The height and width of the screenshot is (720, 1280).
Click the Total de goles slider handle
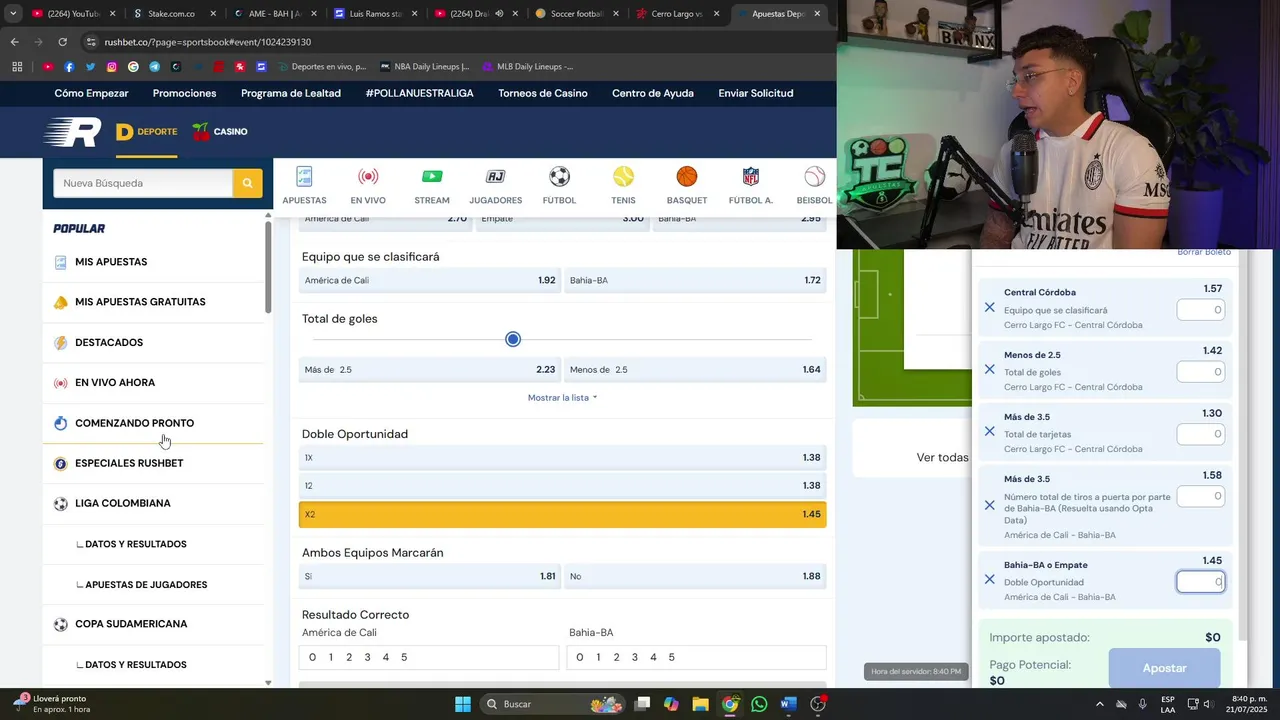pos(513,339)
